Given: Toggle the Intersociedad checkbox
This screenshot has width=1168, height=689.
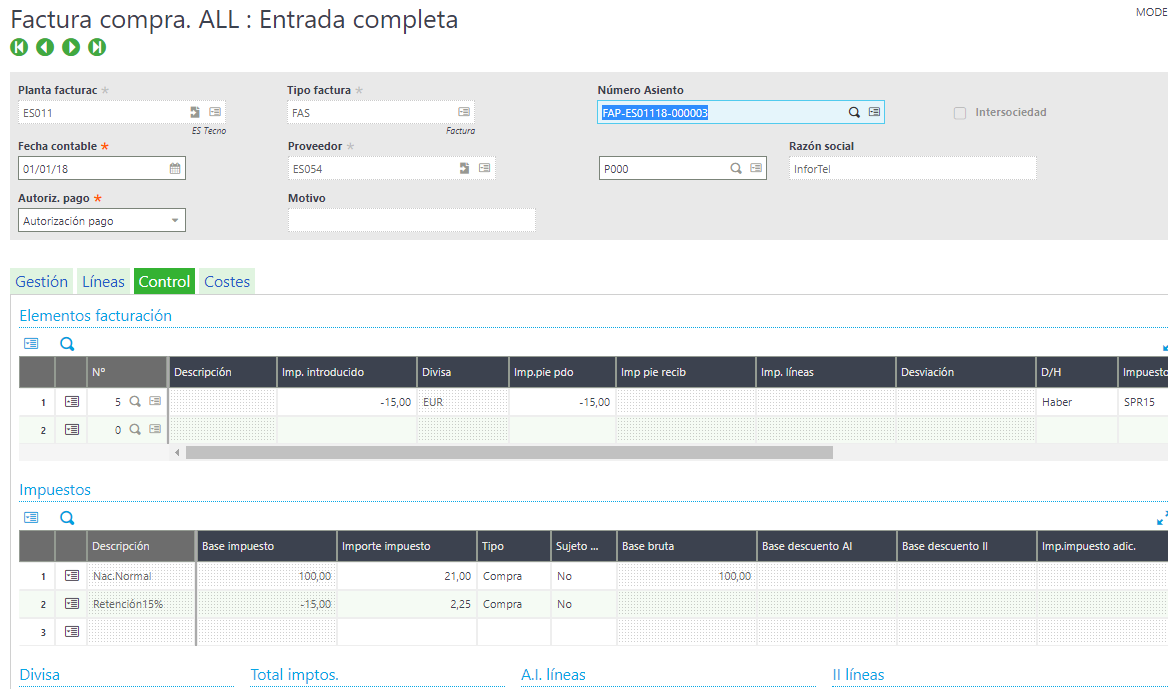Looking at the screenshot, I should pyautogui.click(x=960, y=113).
